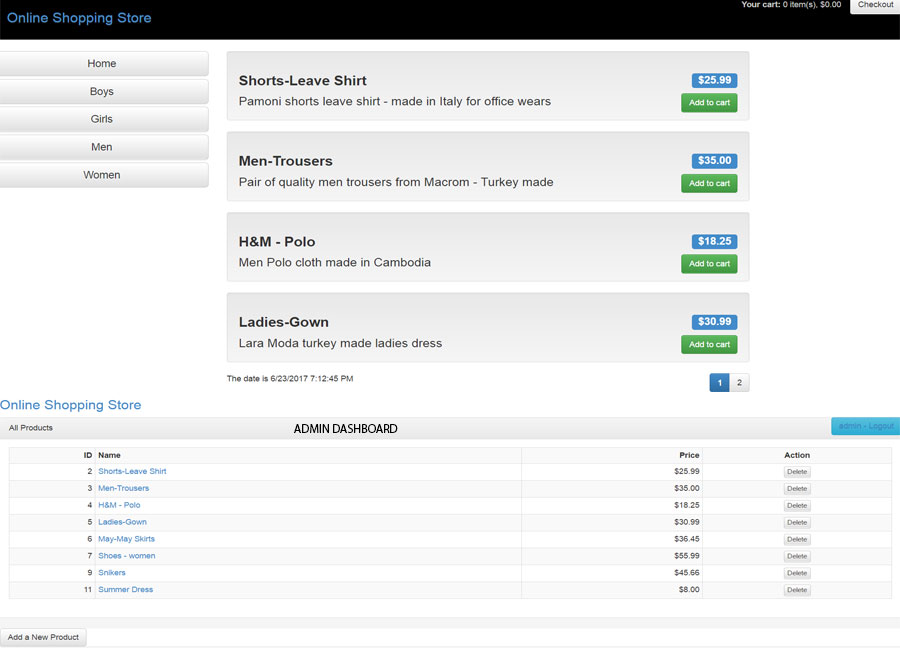Click the admin - Logout button
The height and width of the screenshot is (650, 900).
click(x=865, y=426)
